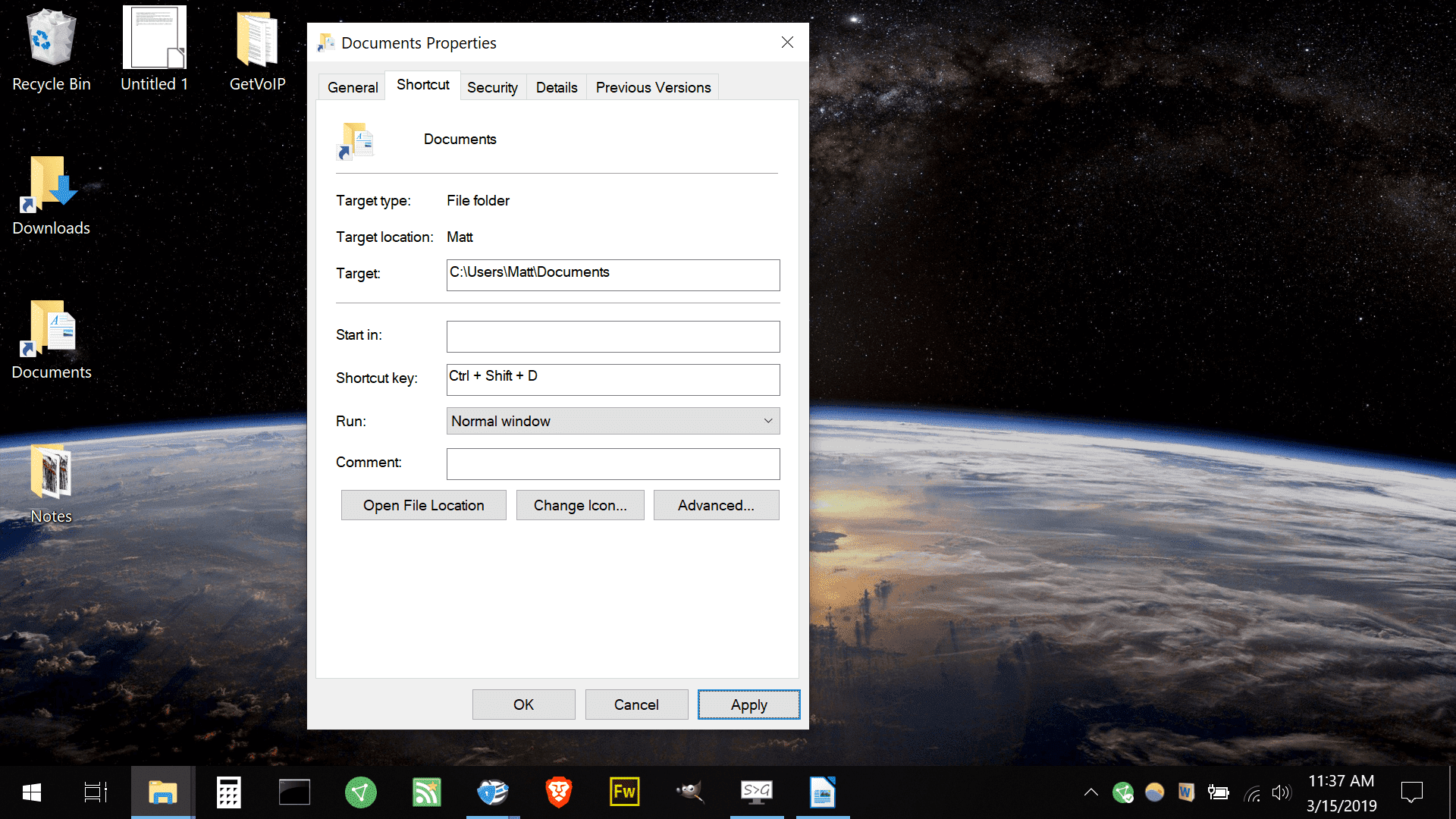Switch to the General tab

pos(353,87)
